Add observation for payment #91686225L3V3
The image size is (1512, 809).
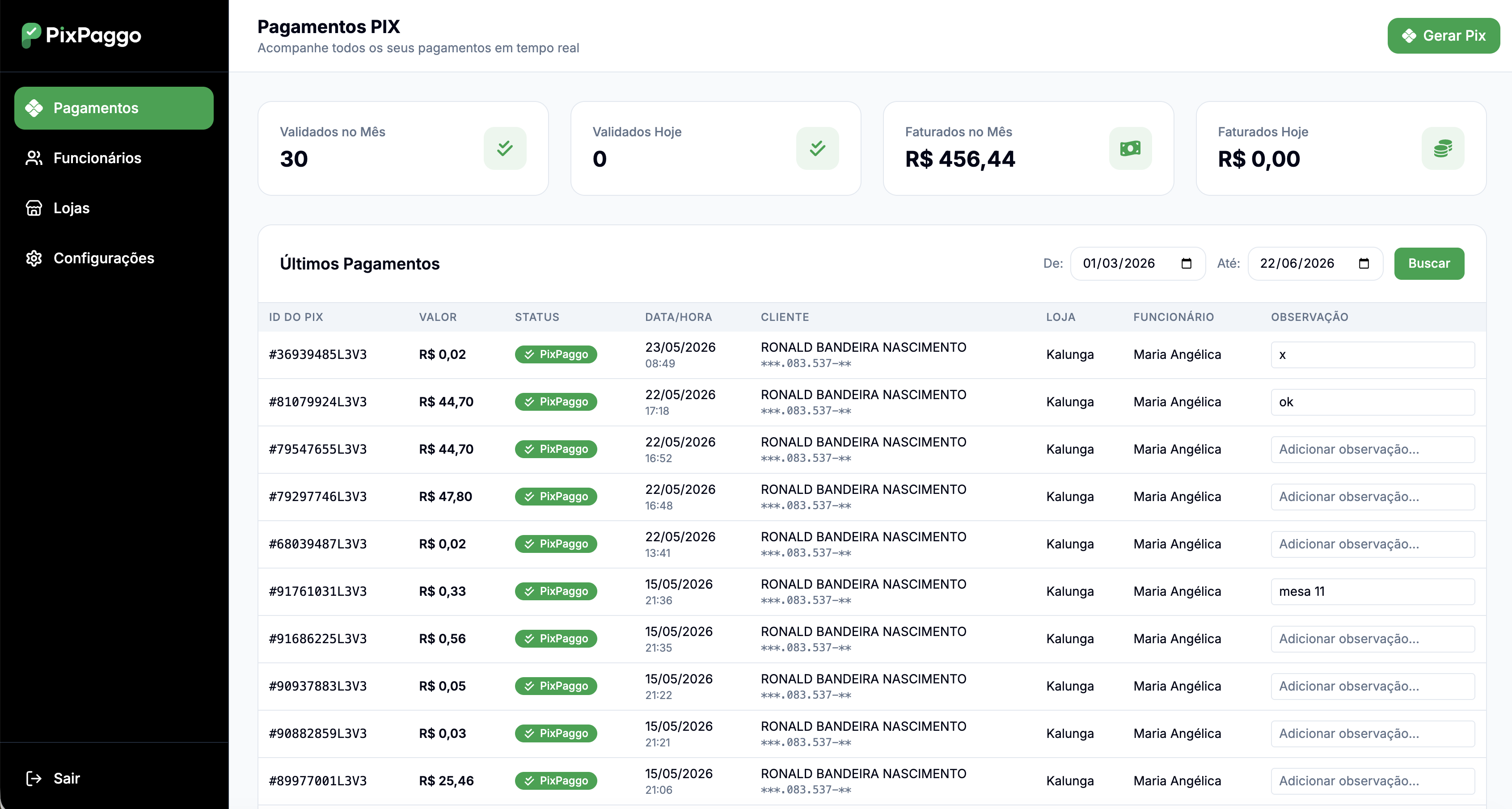[1373, 639]
